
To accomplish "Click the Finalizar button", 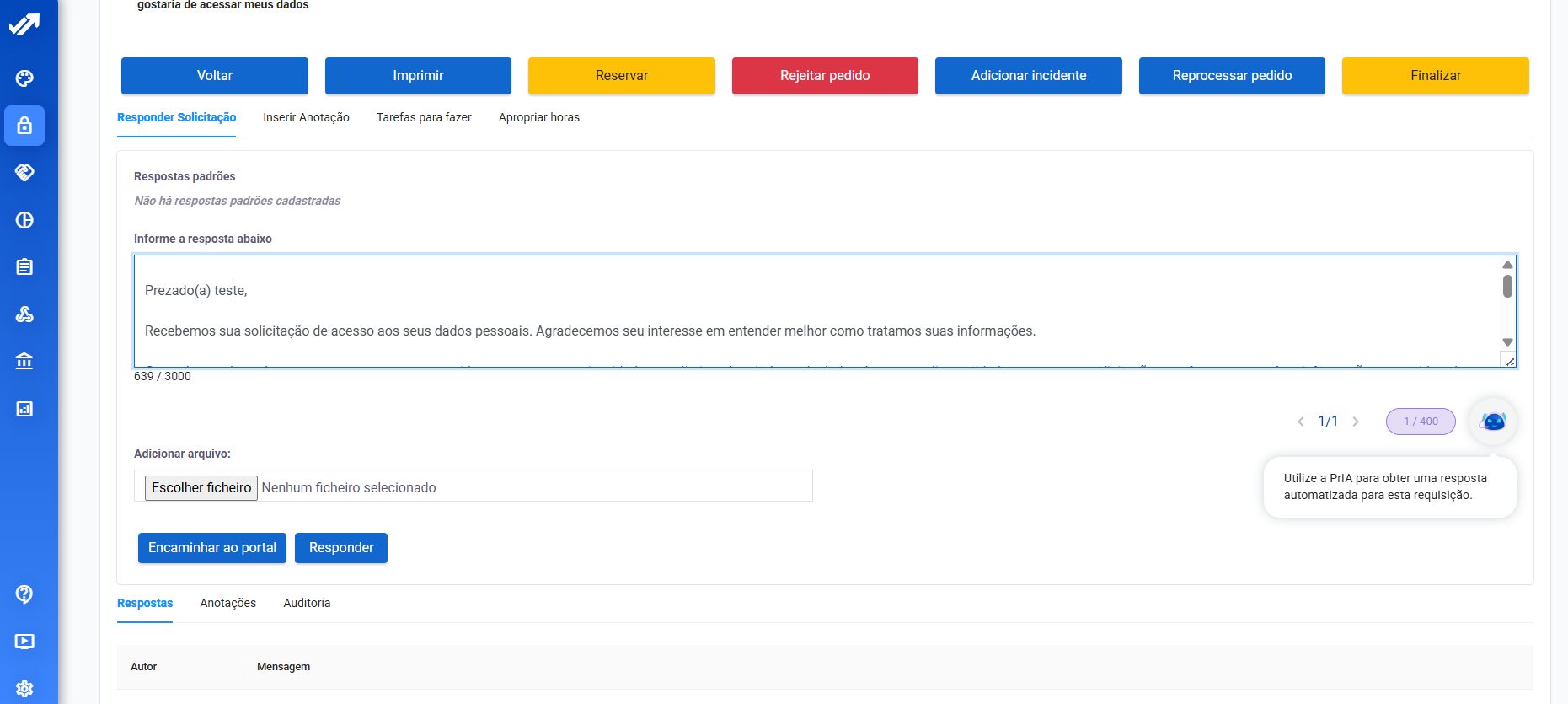I will click(1435, 76).
